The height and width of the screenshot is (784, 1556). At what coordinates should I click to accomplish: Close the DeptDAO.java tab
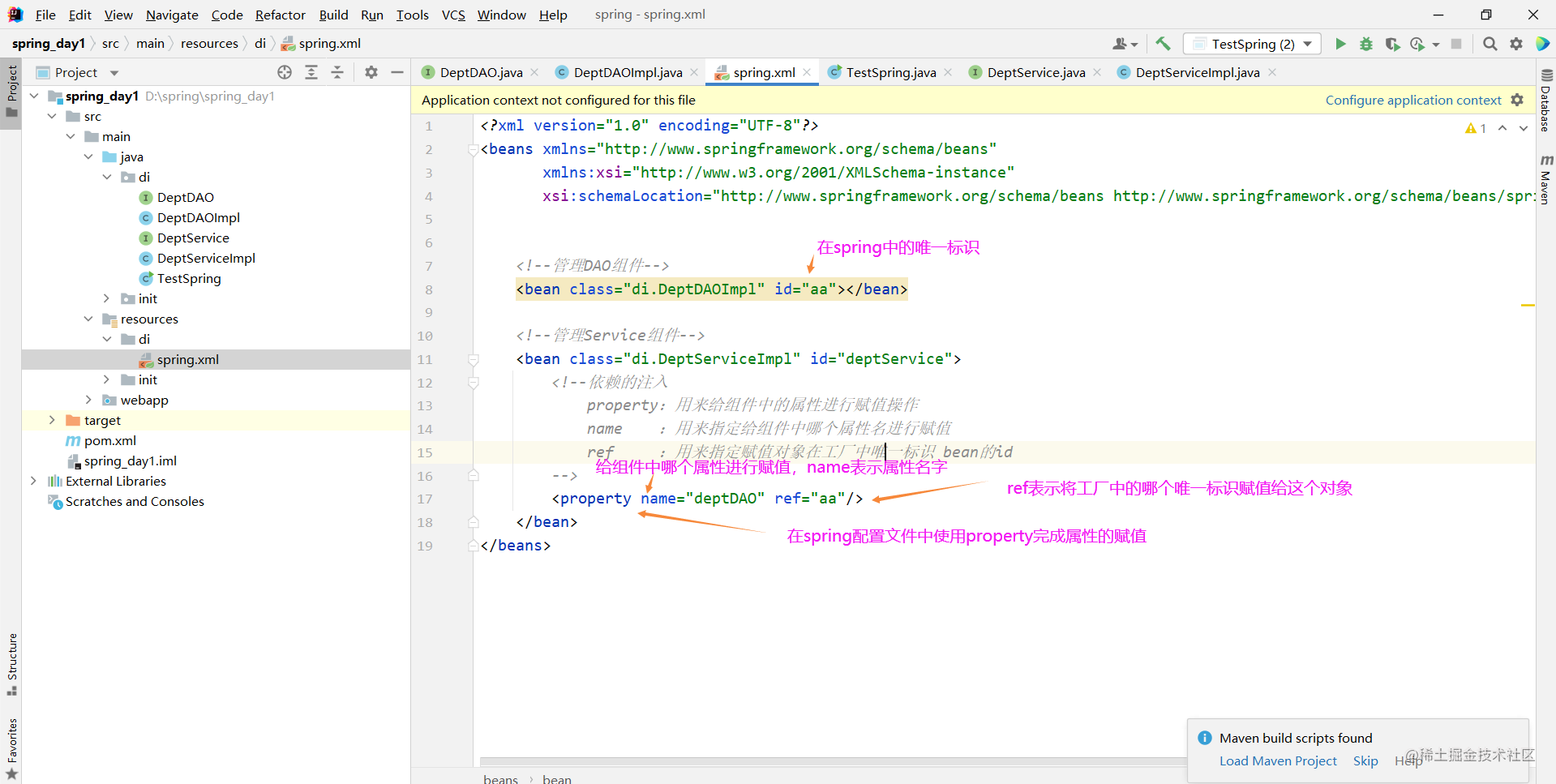point(534,72)
